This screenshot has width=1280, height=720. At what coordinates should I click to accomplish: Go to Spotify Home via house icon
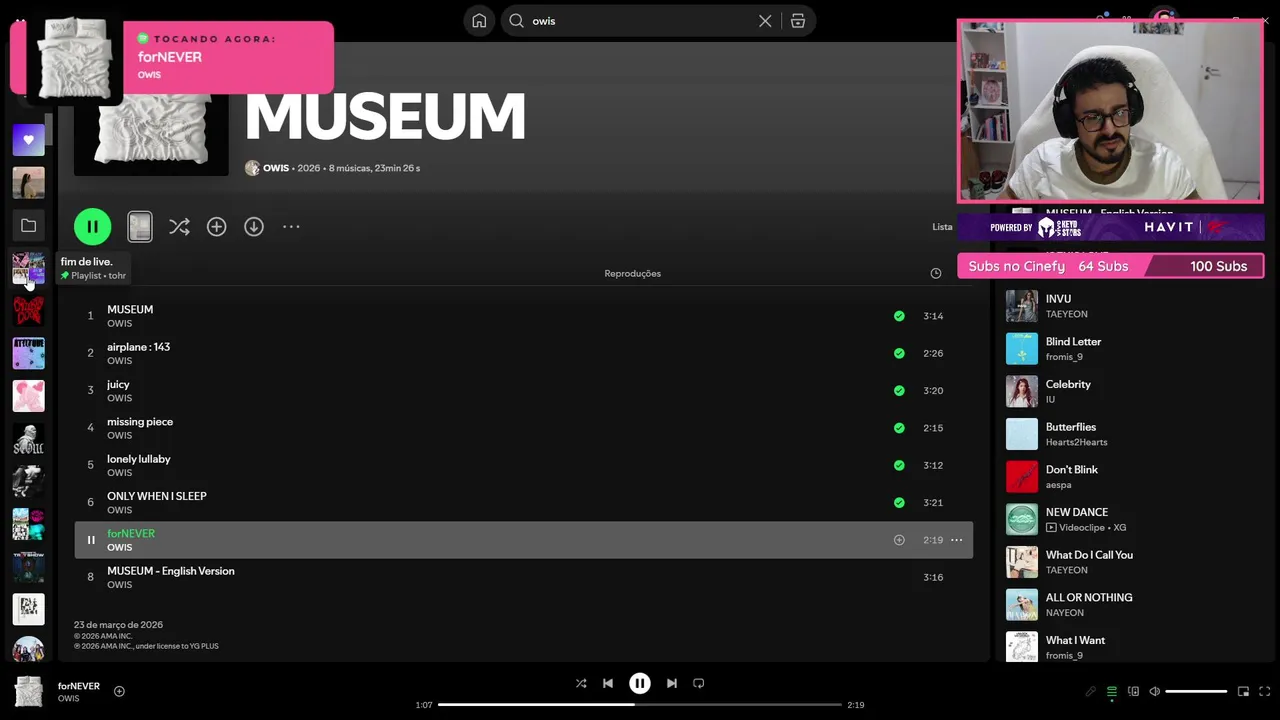coord(479,21)
